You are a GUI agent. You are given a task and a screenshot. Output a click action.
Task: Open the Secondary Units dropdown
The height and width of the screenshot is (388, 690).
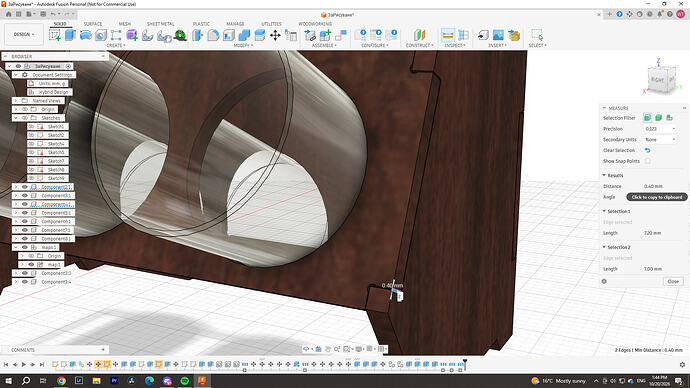coord(660,139)
